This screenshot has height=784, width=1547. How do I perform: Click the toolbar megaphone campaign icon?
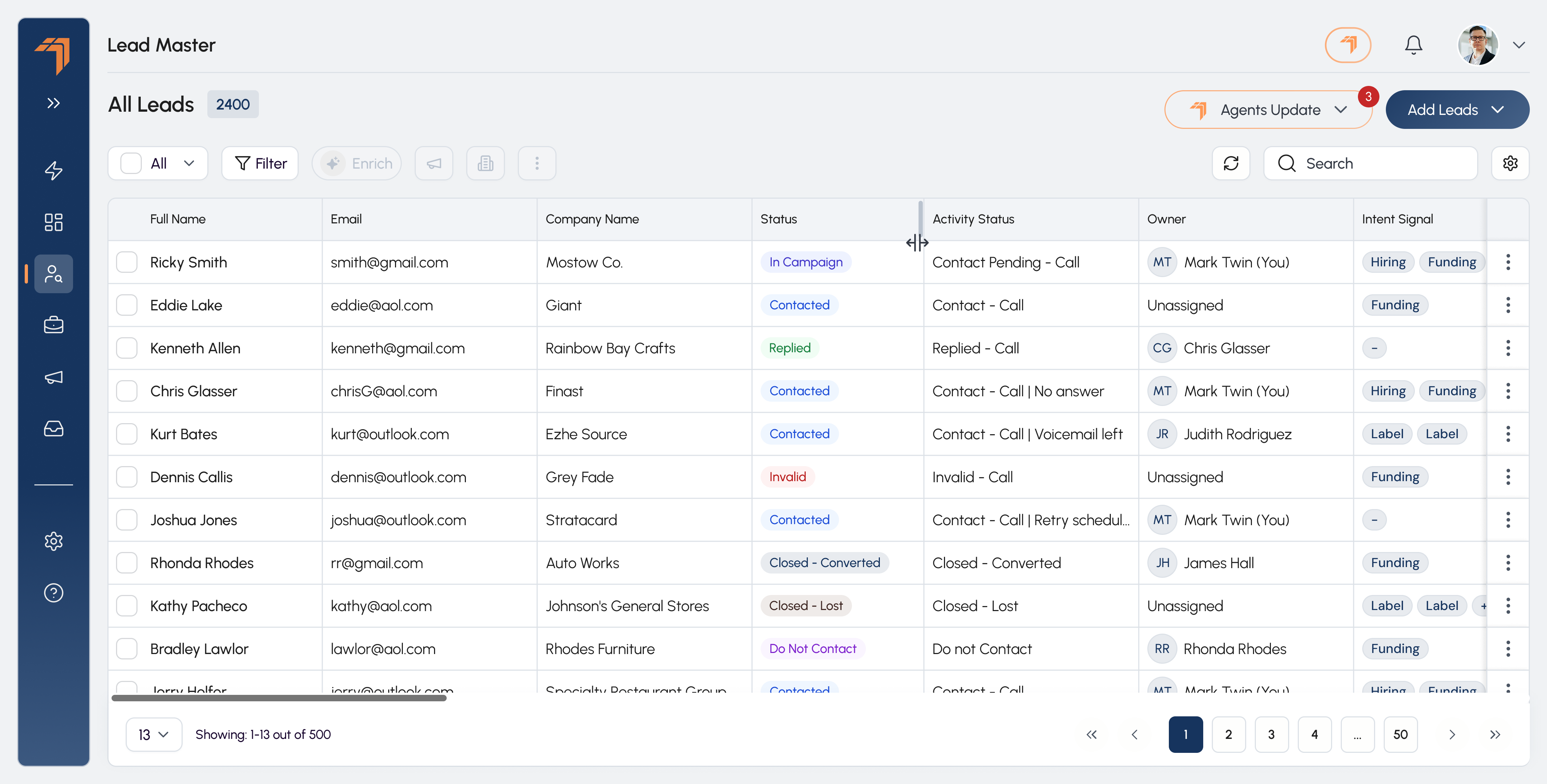[x=434, y=163]
